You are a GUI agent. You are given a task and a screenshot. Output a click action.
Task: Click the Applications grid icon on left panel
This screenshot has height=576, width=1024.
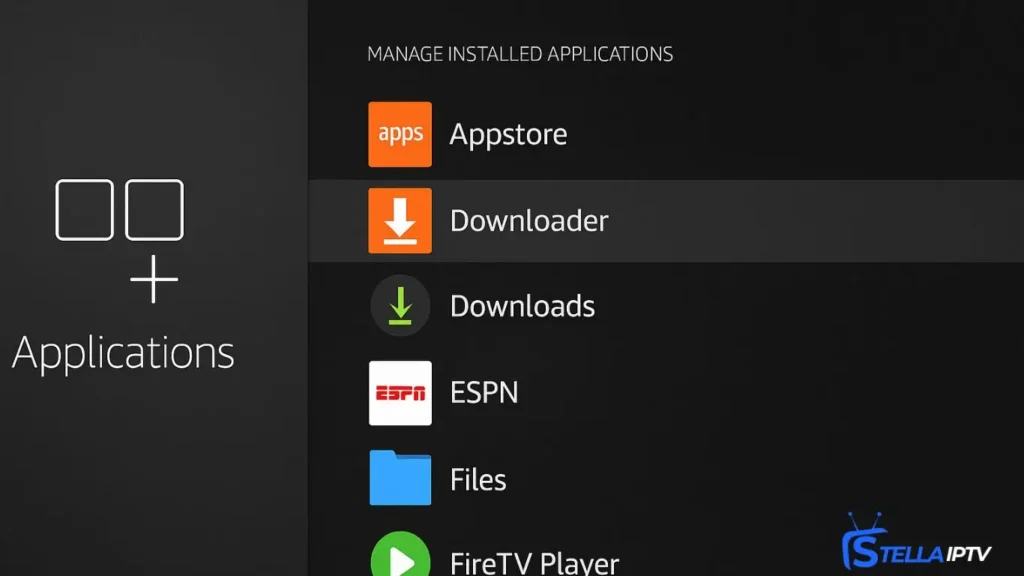point(120,241)
